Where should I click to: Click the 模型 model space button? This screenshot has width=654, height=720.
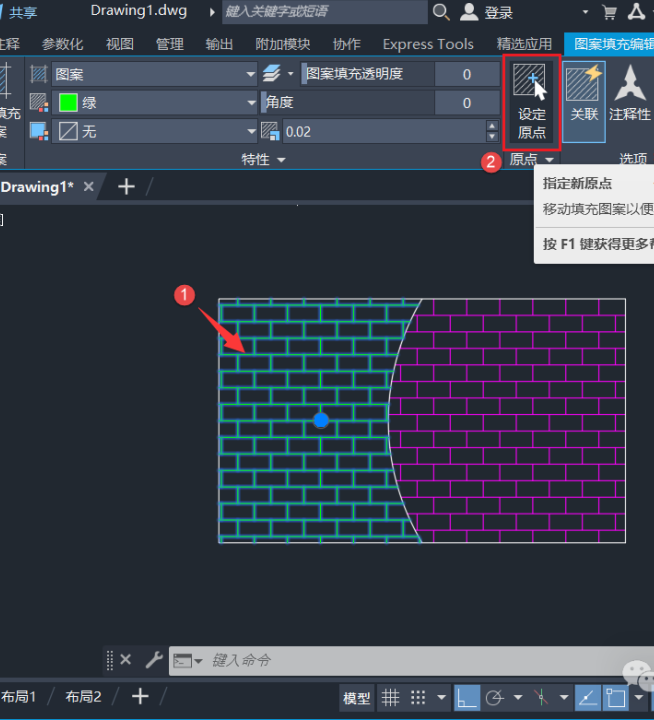pos(357,697)
